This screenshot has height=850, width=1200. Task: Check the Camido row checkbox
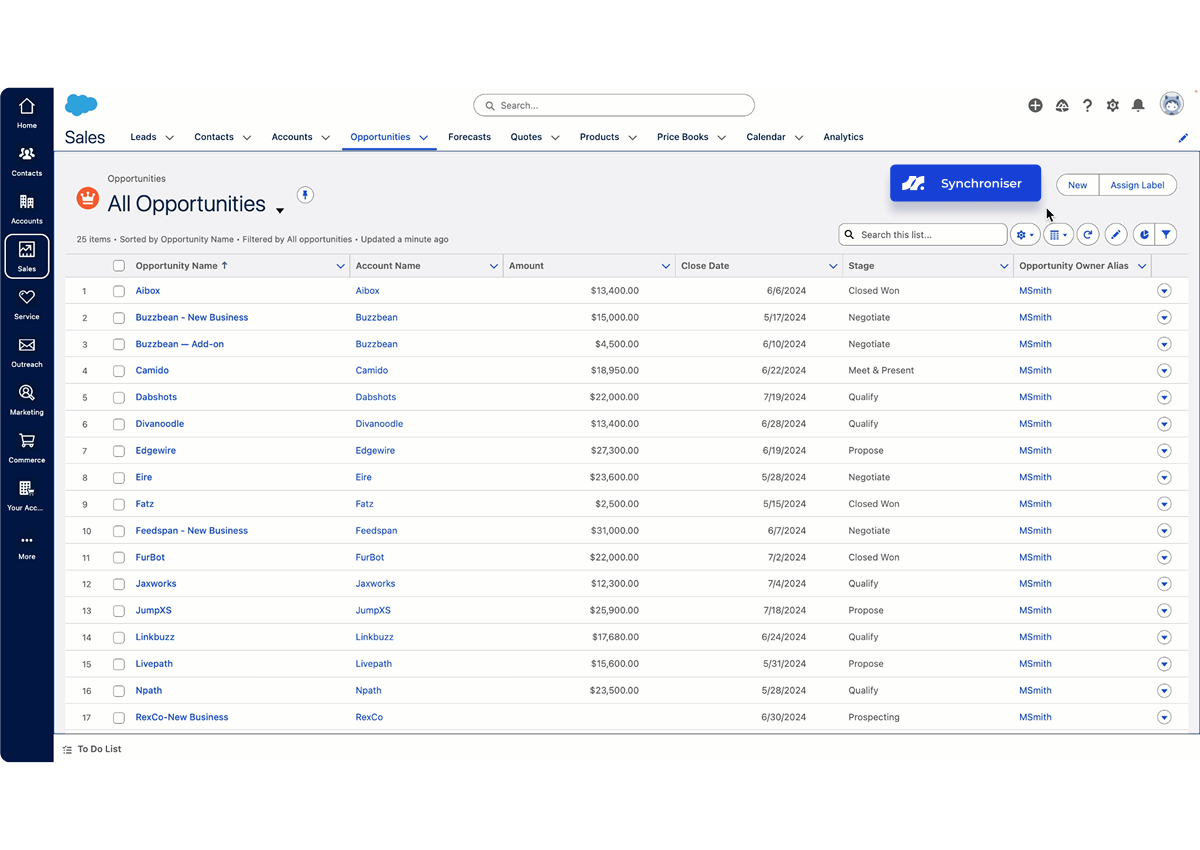(119, 371)
